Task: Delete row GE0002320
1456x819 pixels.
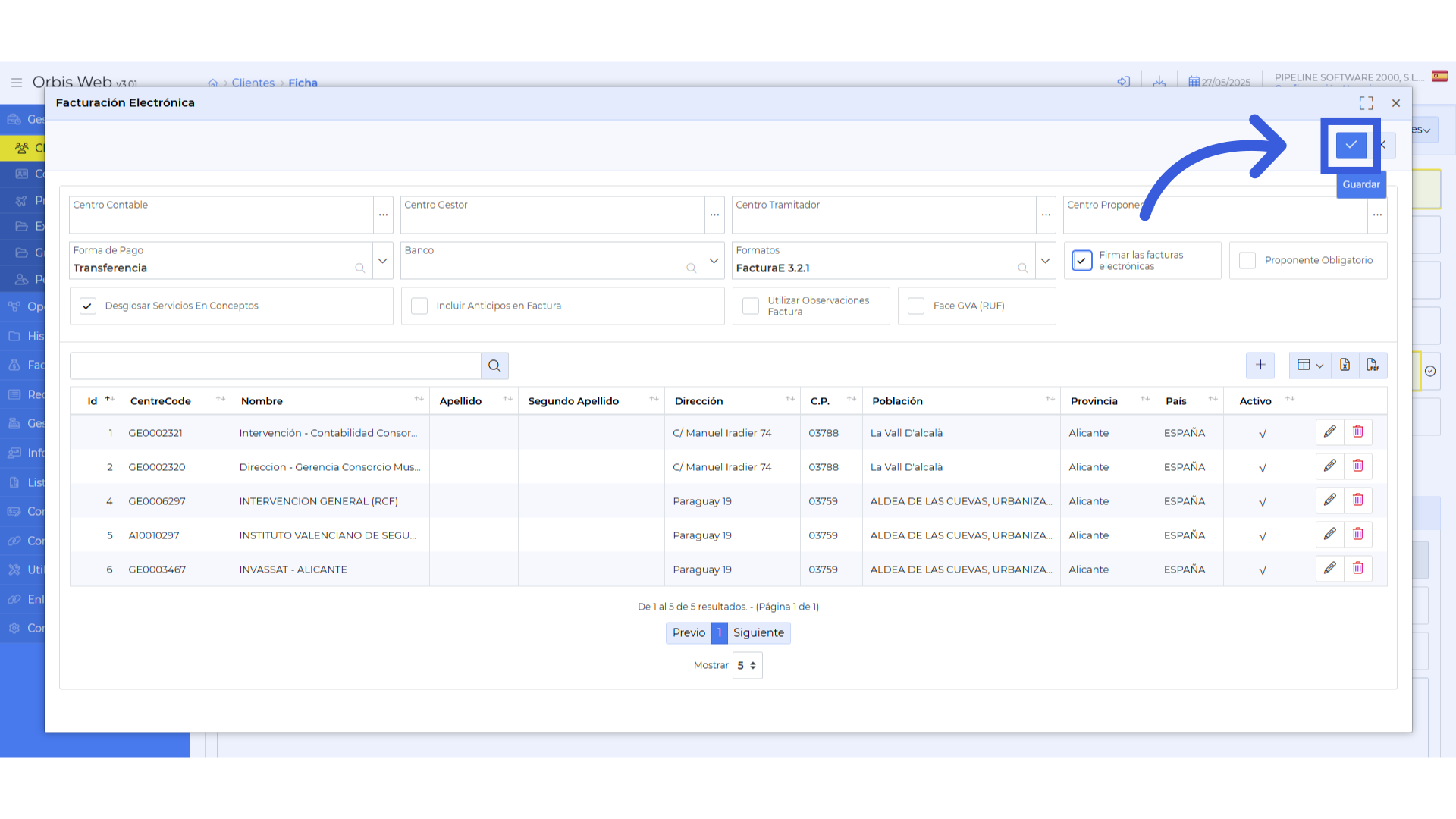Action: (1357, 466)
